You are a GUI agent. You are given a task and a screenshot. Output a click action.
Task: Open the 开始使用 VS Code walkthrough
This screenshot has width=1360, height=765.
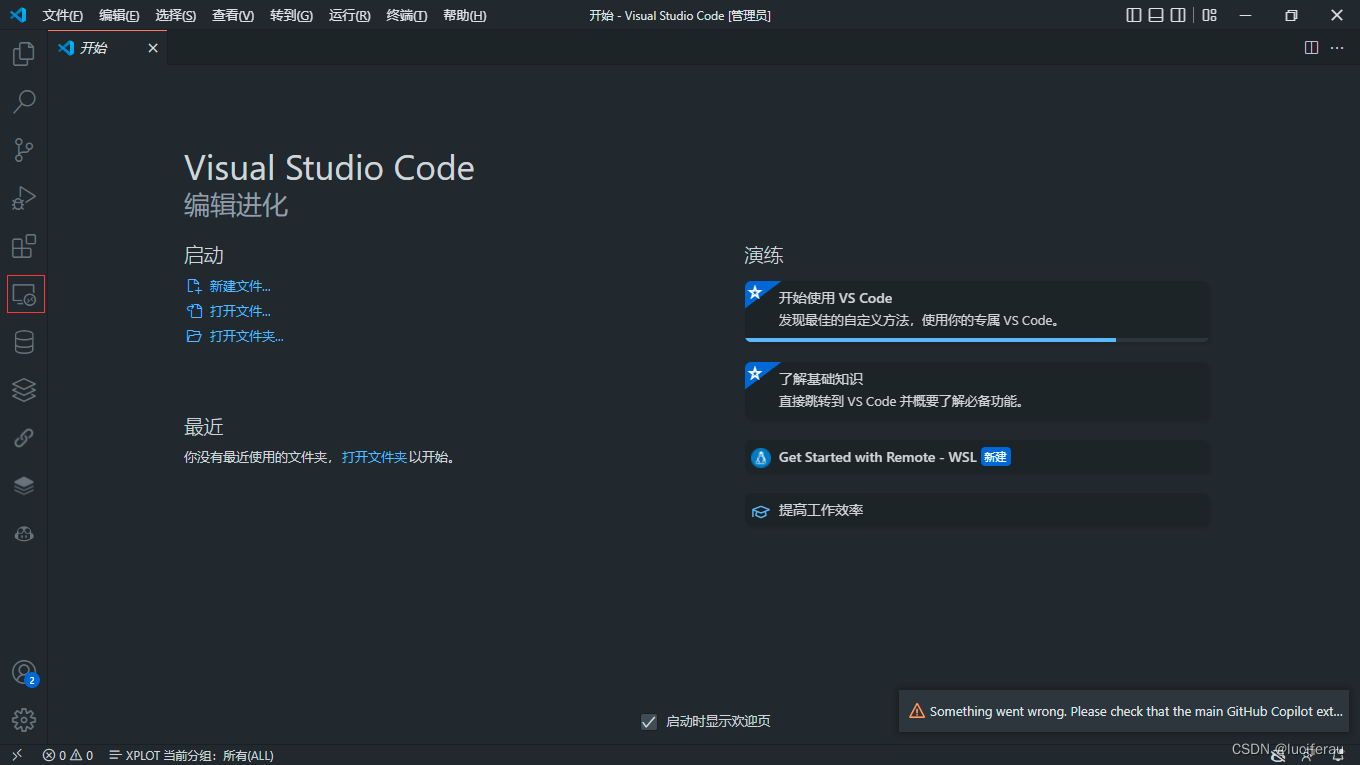977,311
